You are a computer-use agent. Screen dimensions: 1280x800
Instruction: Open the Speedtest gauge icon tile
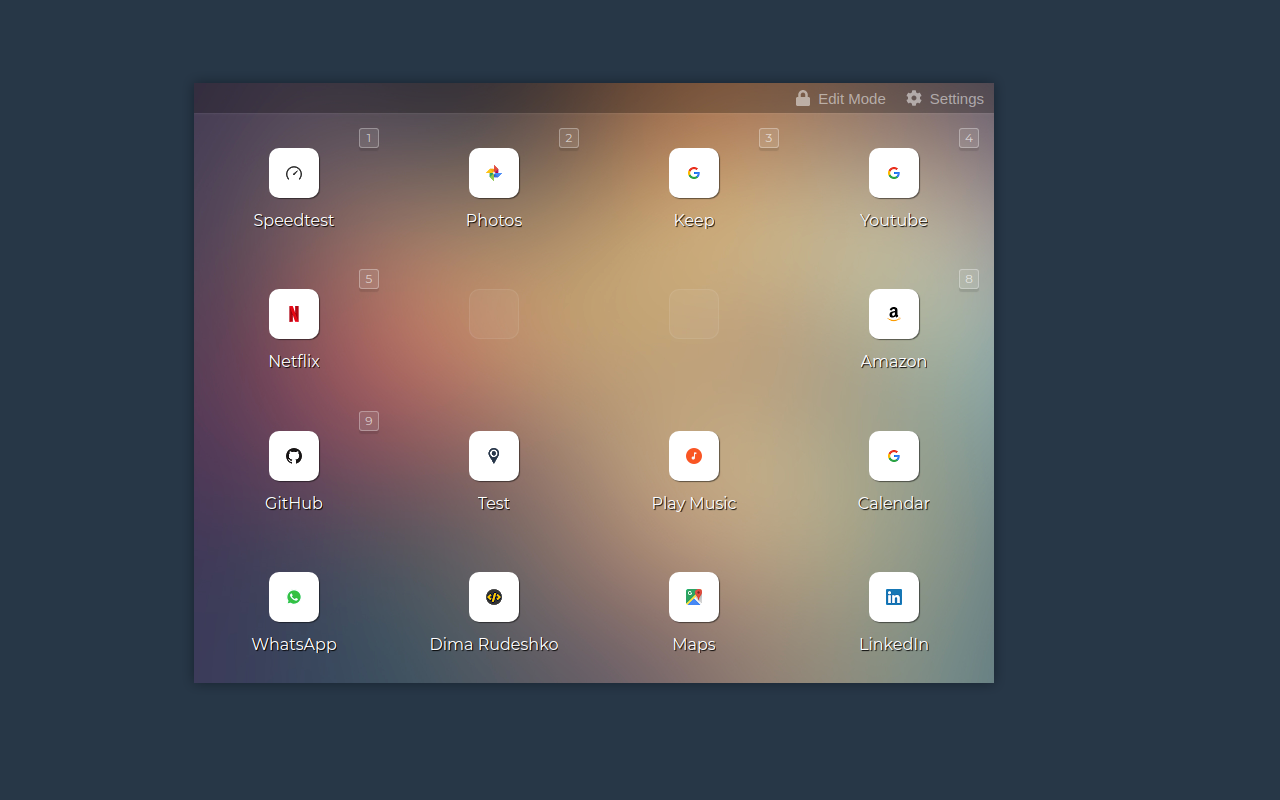pos(294,173)
